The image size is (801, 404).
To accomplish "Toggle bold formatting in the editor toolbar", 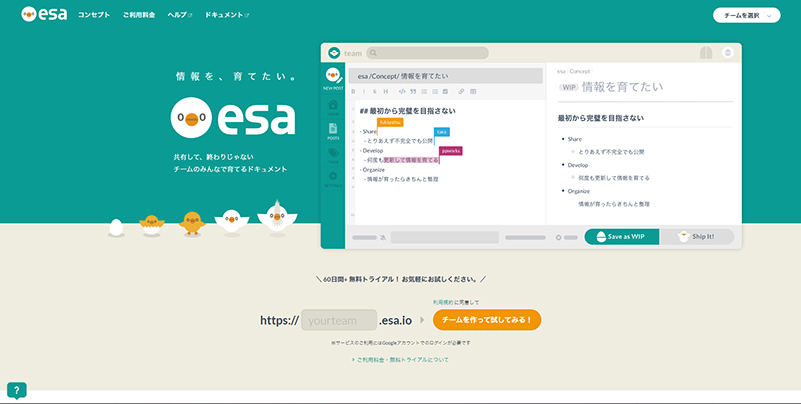I will 354,91.
